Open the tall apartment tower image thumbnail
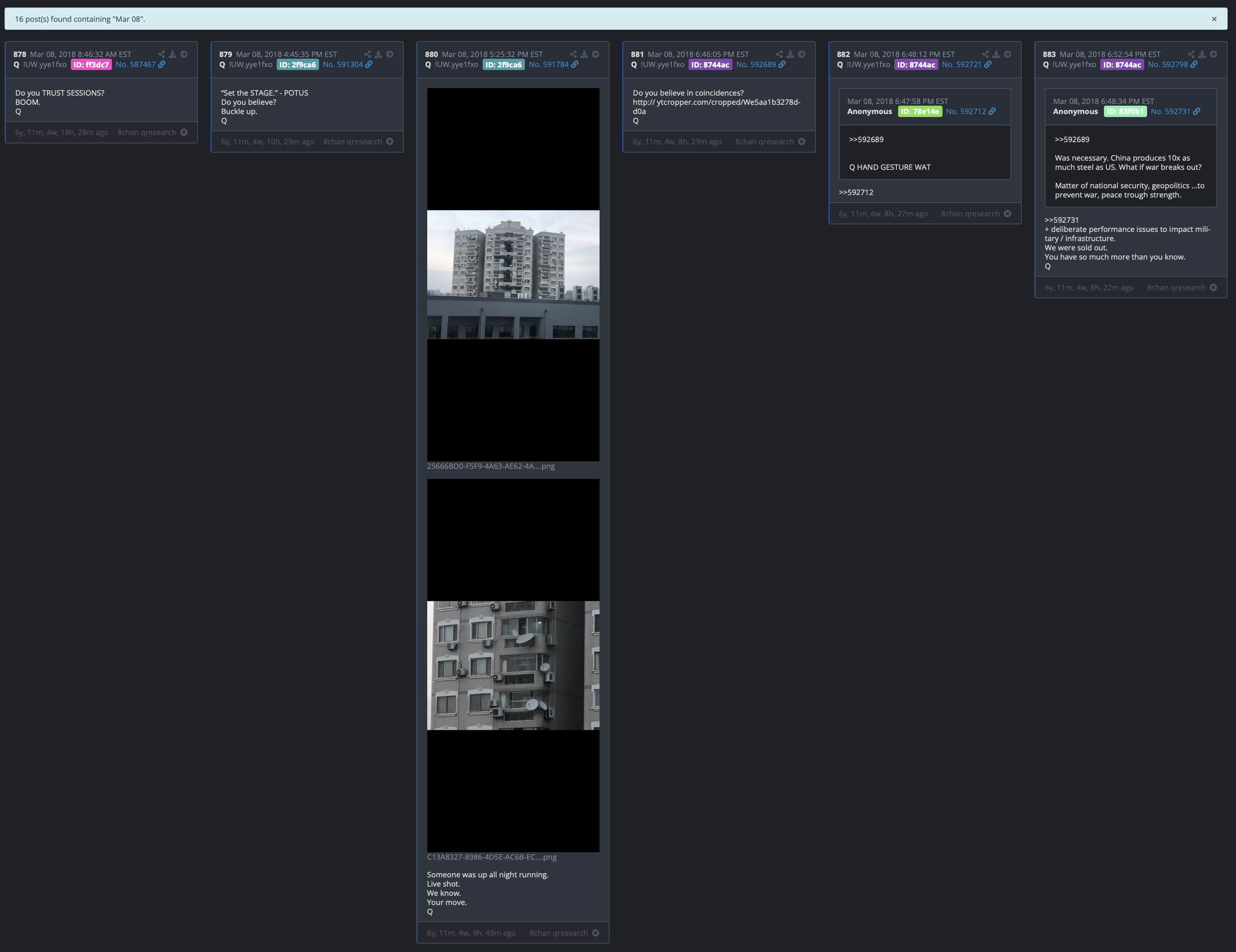Image resolution: width=1236 pixels, height=952 pixels. 513,275
